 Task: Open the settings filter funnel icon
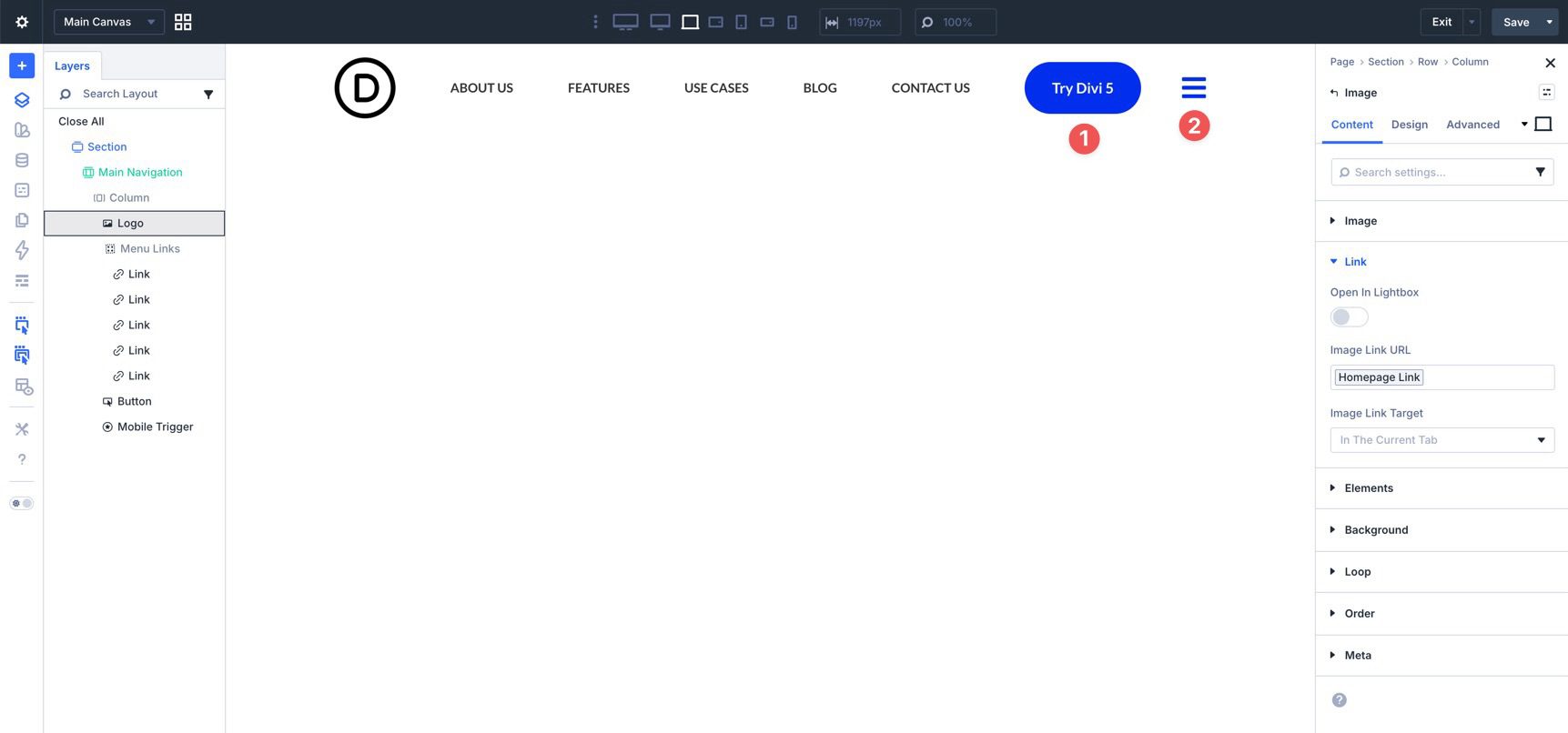tap(1541, 172)
